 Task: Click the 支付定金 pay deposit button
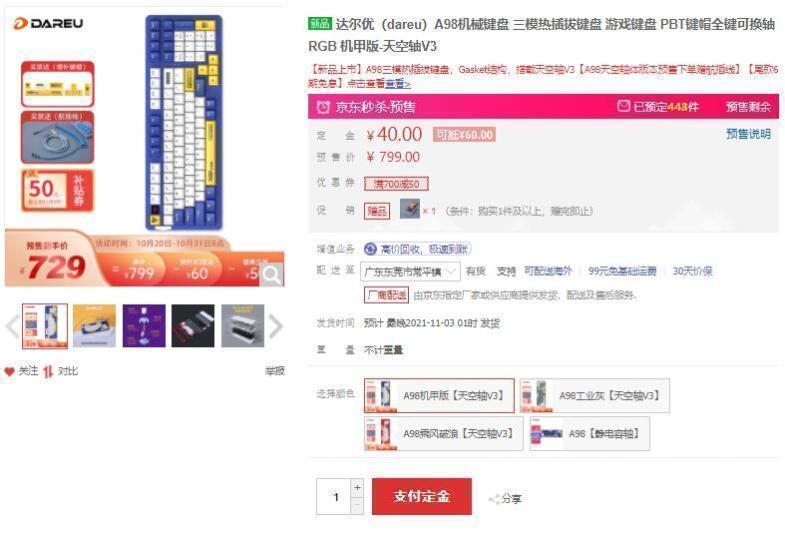(x=422, y=496)
